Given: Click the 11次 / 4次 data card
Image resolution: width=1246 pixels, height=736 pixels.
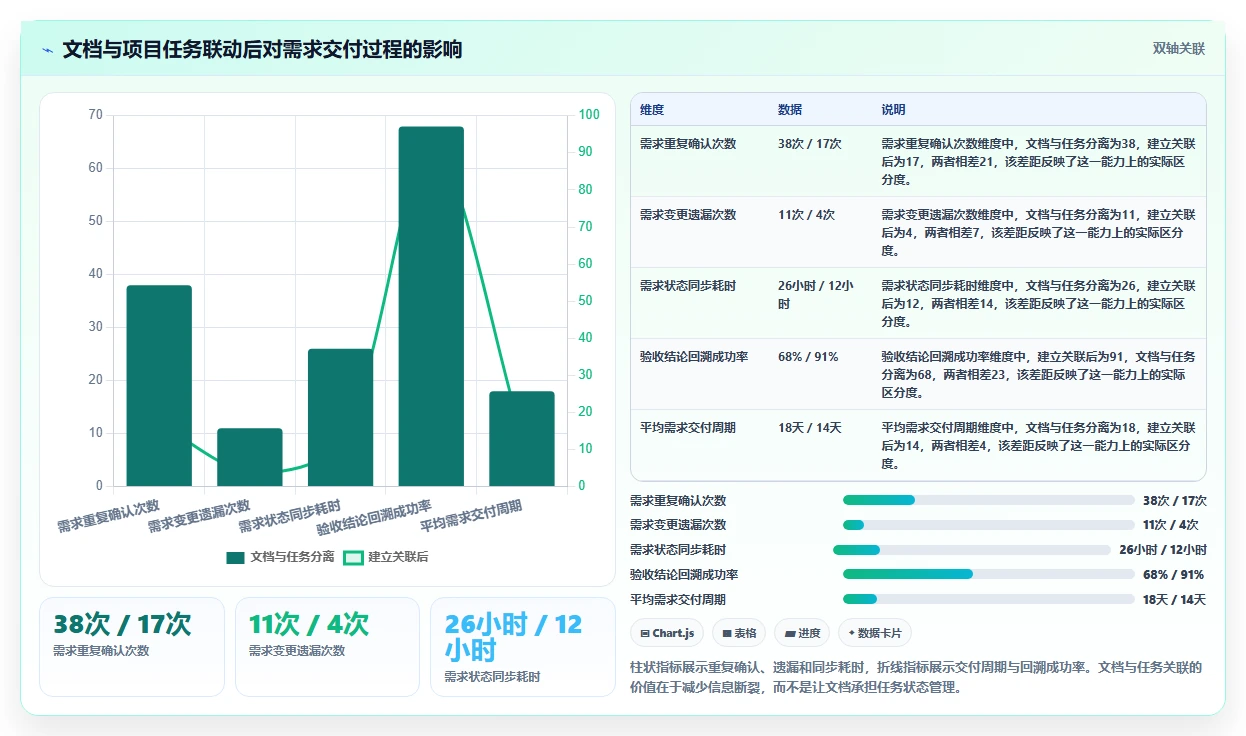Looking at the screenshot, I should (x=327, y=646).
